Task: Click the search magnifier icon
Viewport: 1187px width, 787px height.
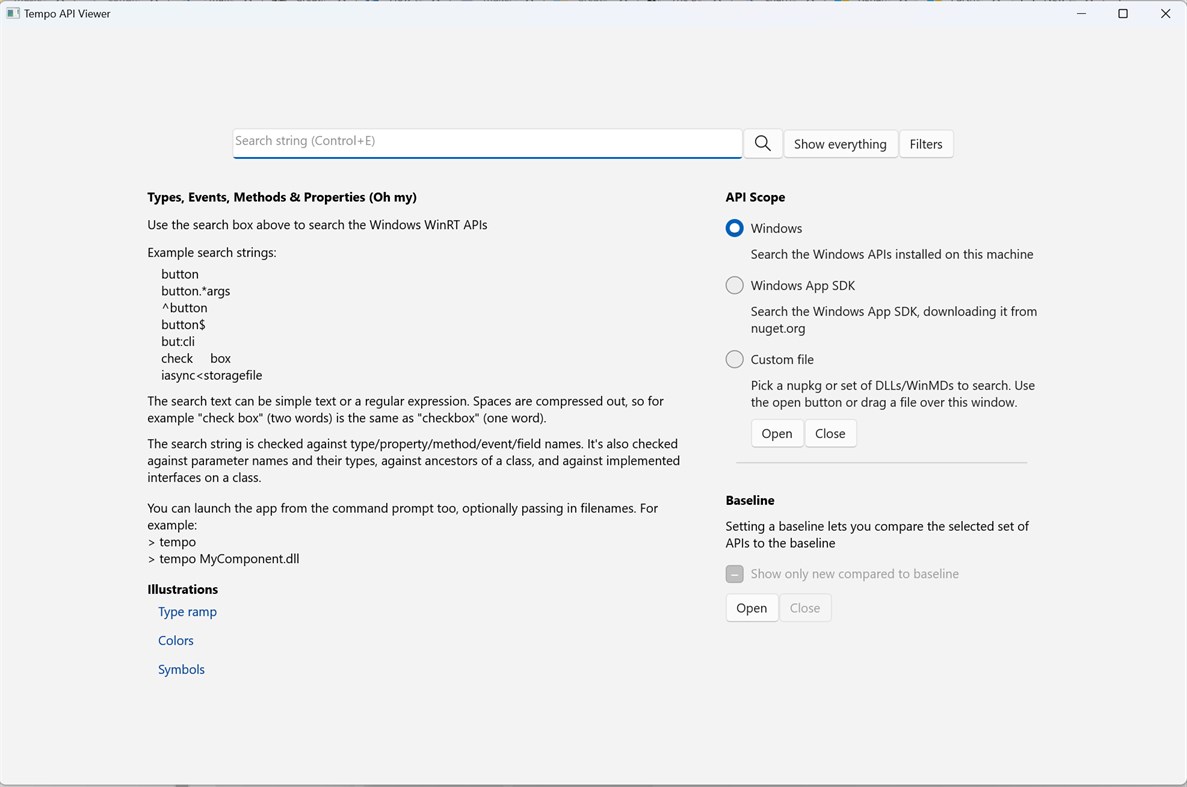Action: click(x=762, y=143)
